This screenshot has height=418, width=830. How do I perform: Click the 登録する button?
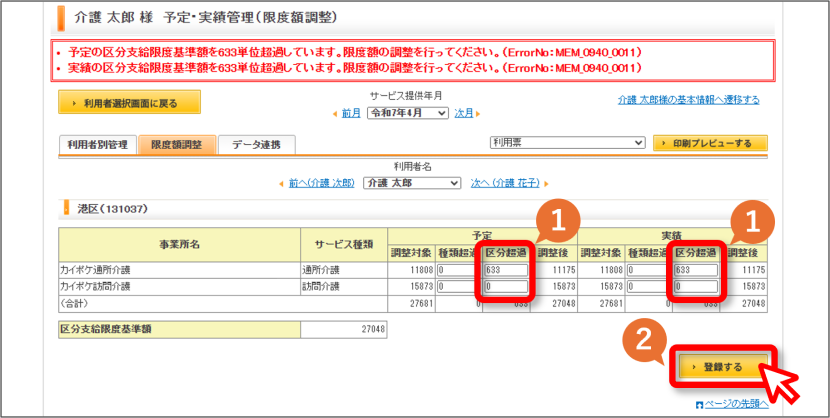point(723,367)
